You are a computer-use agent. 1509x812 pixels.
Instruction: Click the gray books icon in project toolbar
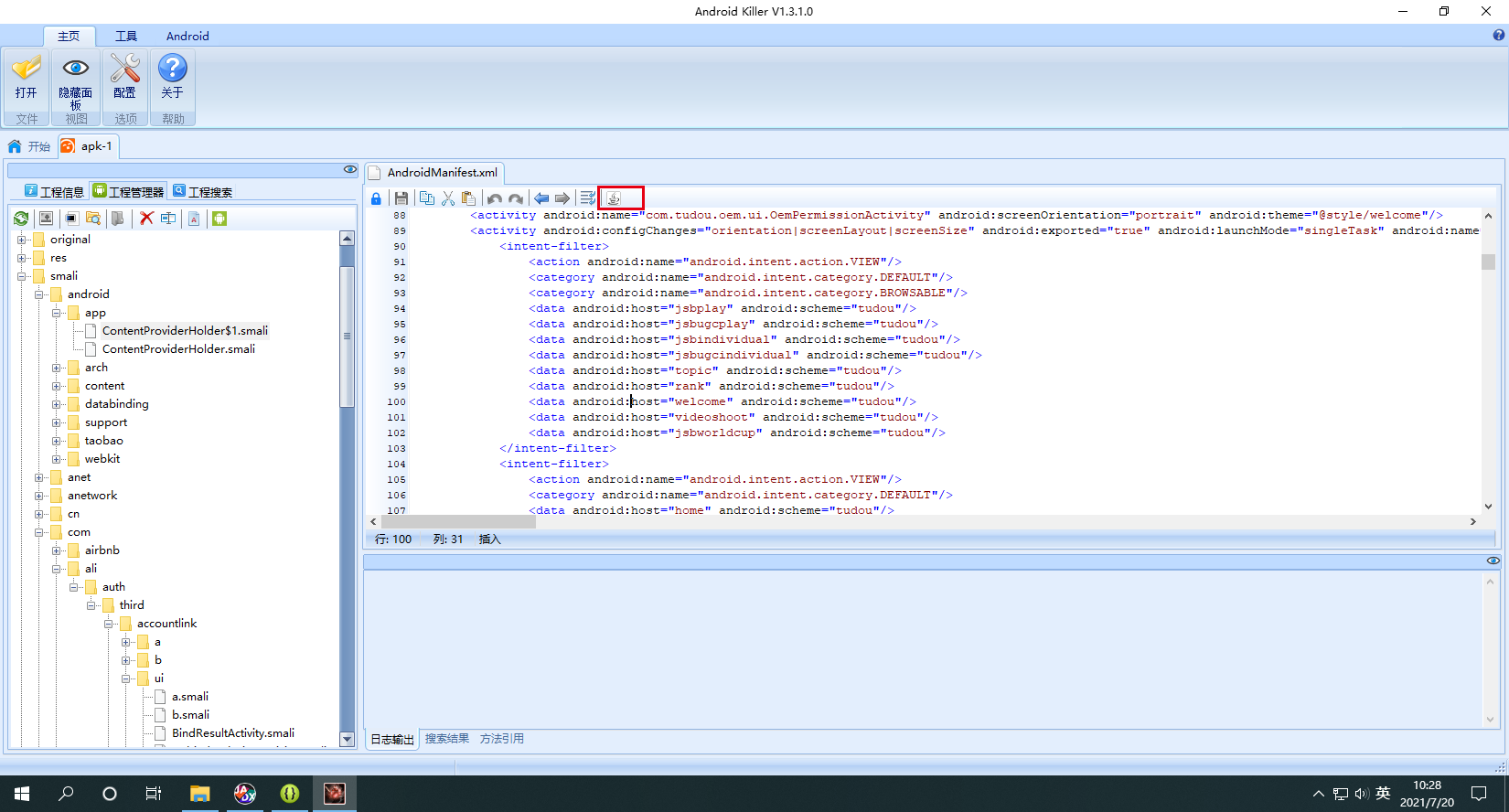tap(118, 219)
